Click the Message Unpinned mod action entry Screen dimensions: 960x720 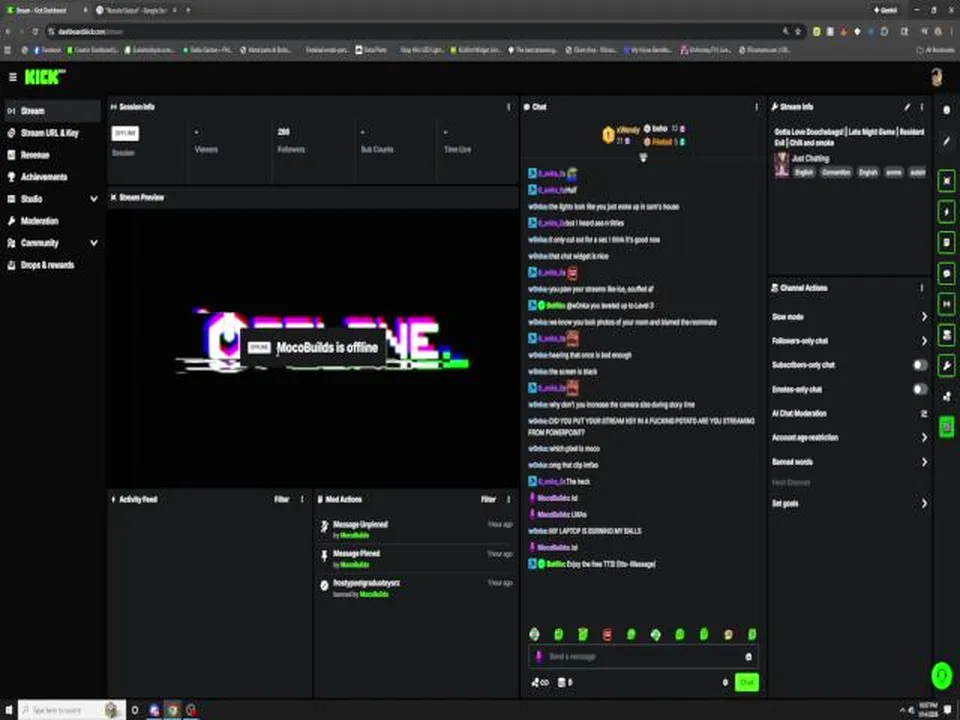pos(416,530)
